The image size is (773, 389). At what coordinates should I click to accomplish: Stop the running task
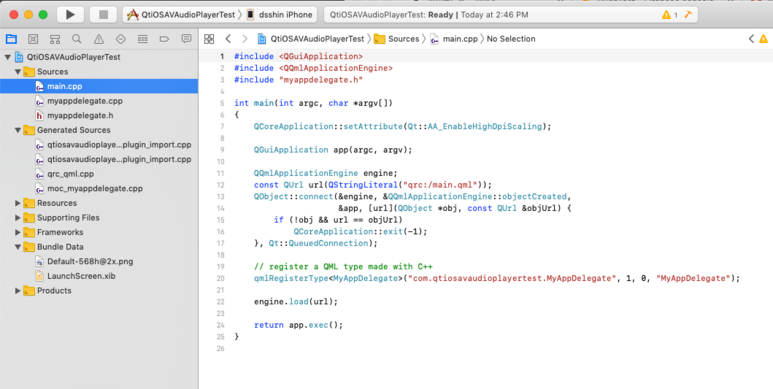pos(103,15)
